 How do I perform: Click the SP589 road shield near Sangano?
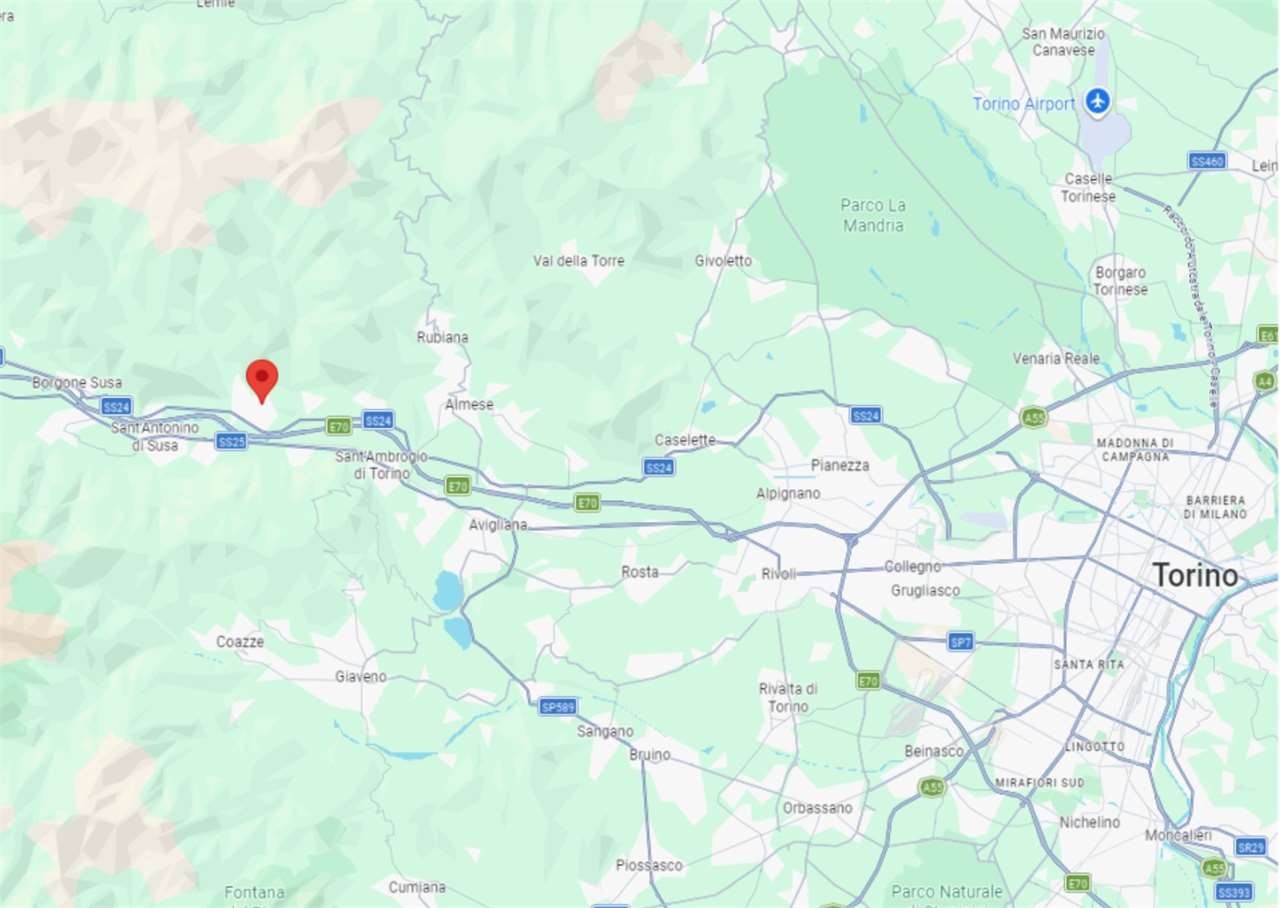tap(558, 707)
